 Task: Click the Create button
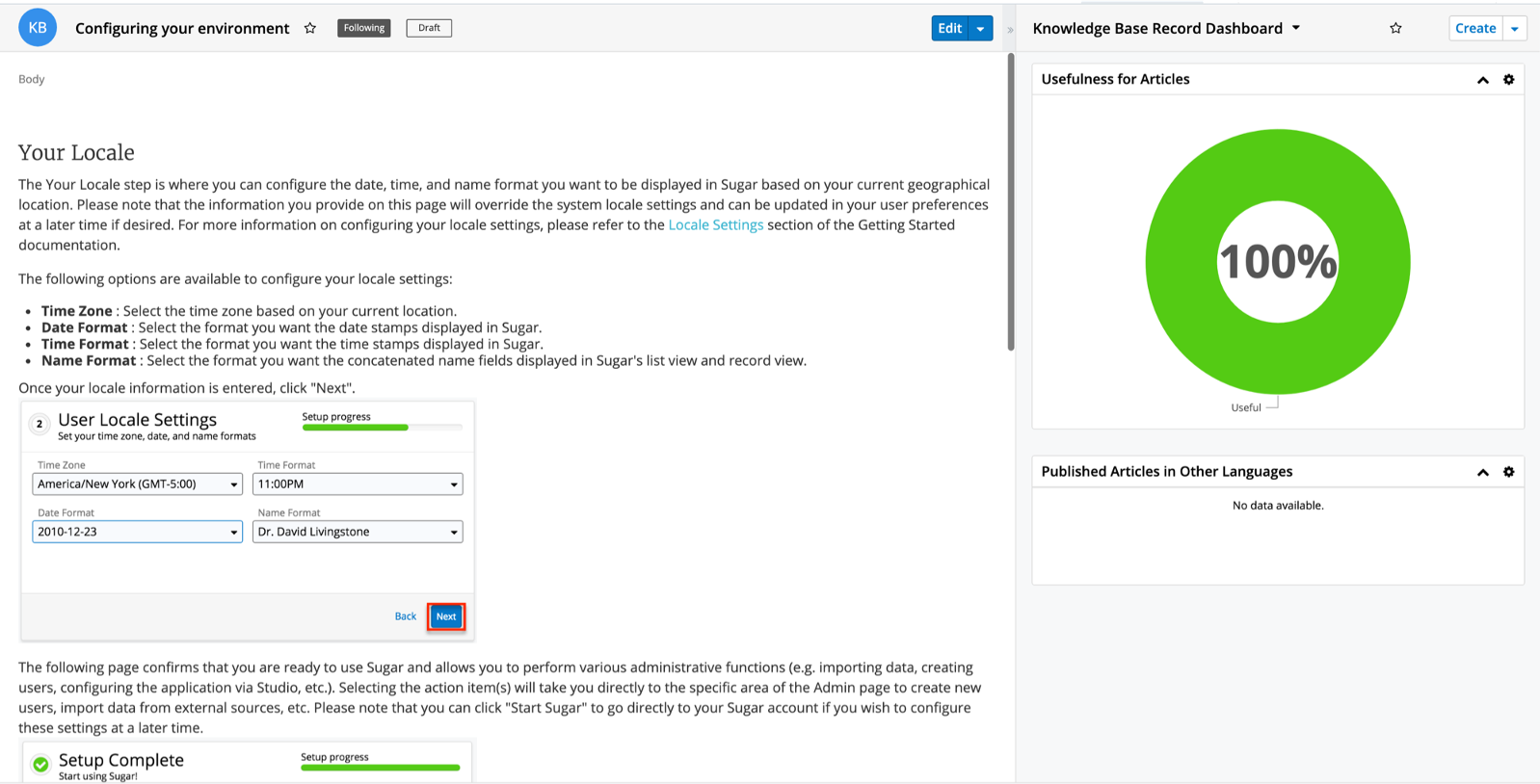coord(1474,28)
